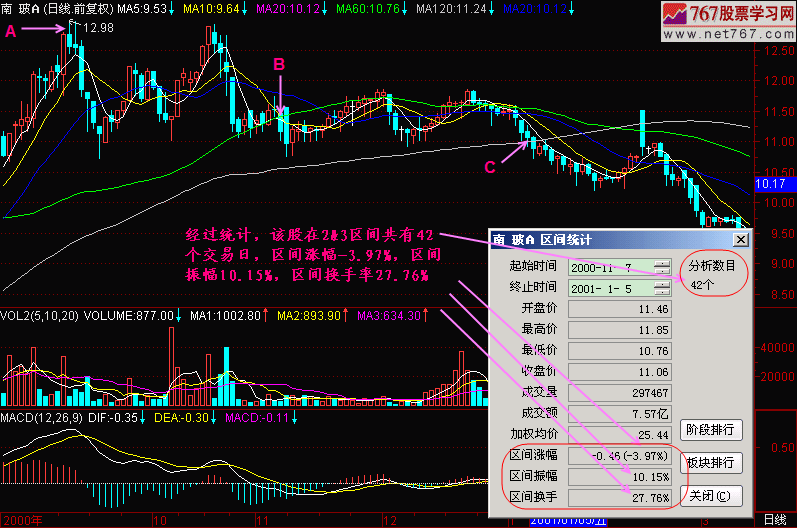Increase the 起始时间 date with up arrow

[x=661, y=263]
